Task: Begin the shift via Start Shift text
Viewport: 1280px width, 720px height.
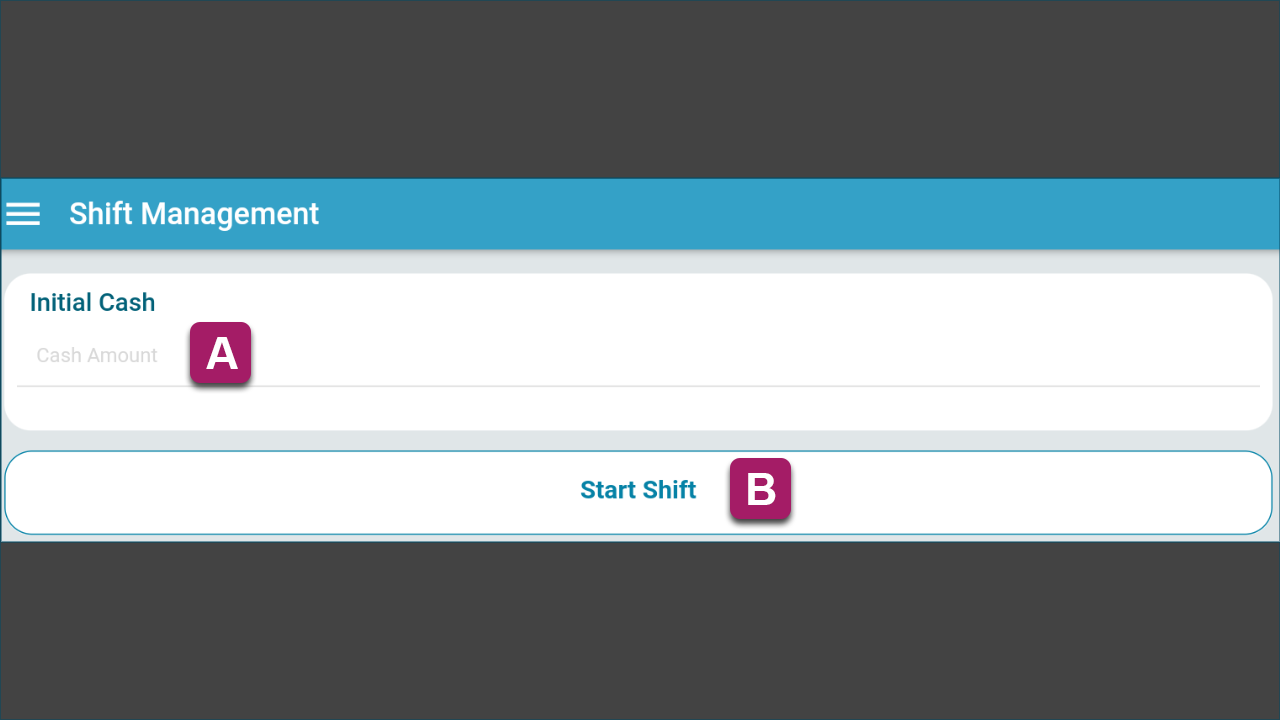Action: click(x=638, y=490)
